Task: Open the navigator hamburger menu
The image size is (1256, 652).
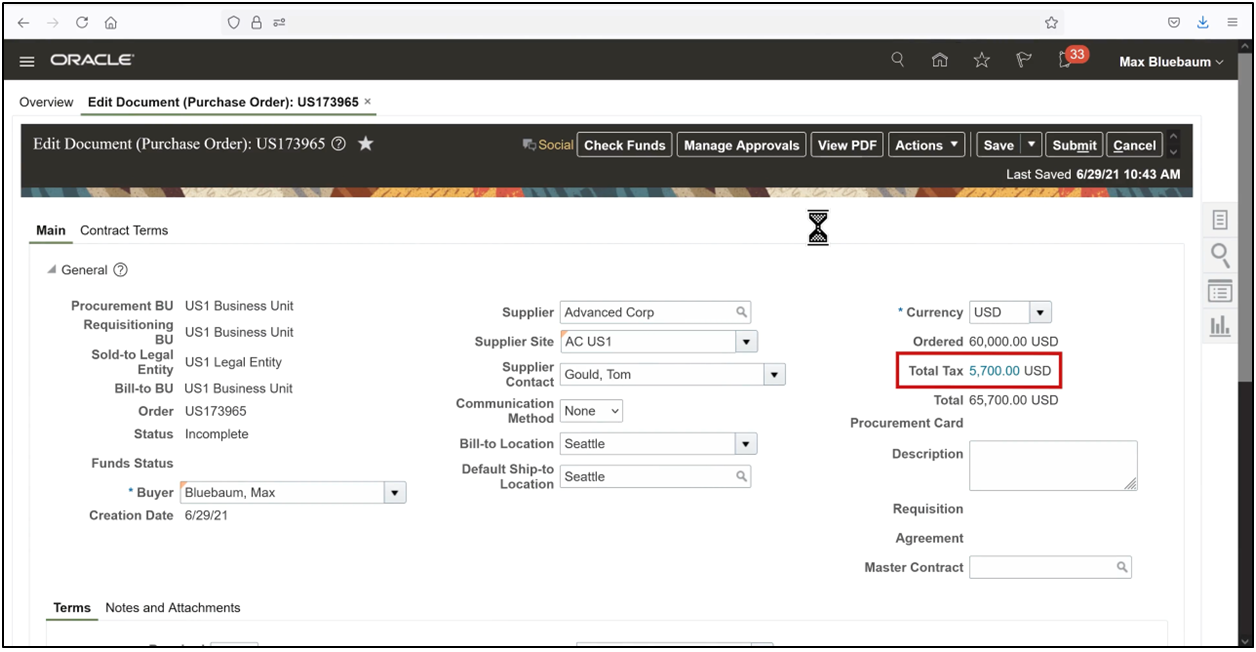Action: point(26,60)
